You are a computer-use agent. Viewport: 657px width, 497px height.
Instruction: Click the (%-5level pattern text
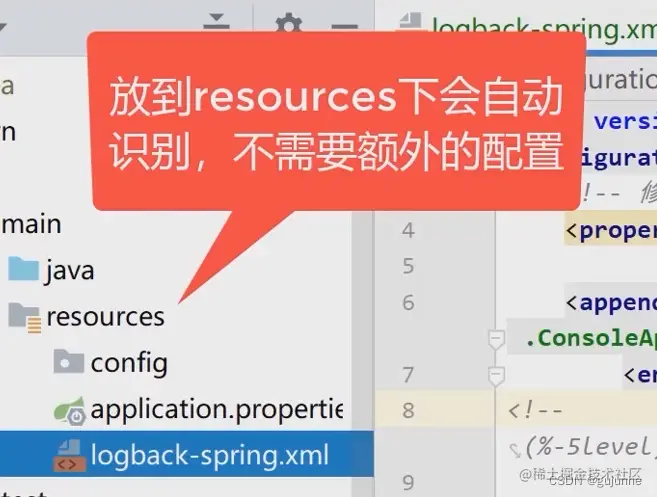pos(589,447)
